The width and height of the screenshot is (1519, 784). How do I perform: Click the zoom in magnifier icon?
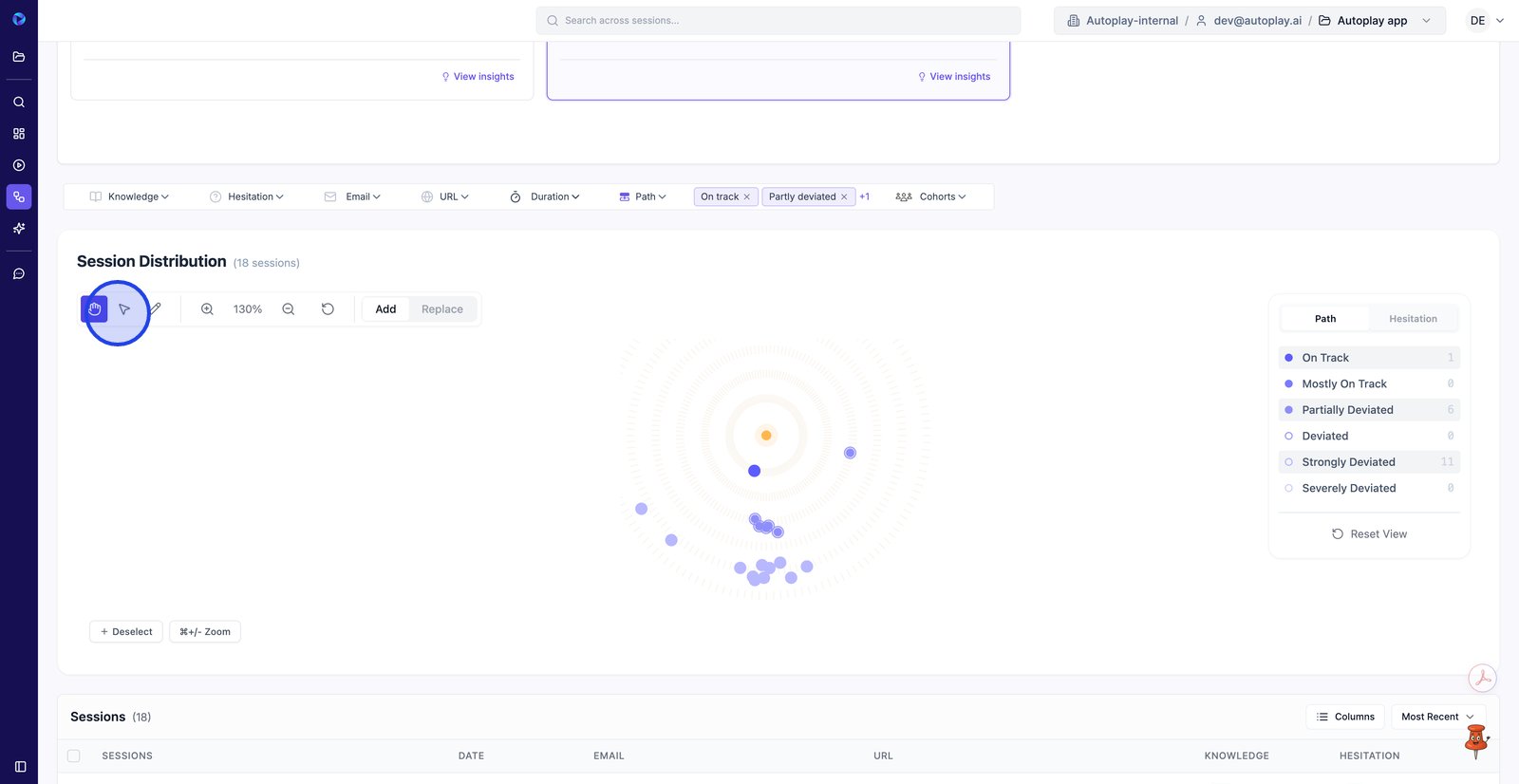click(207, 309)
